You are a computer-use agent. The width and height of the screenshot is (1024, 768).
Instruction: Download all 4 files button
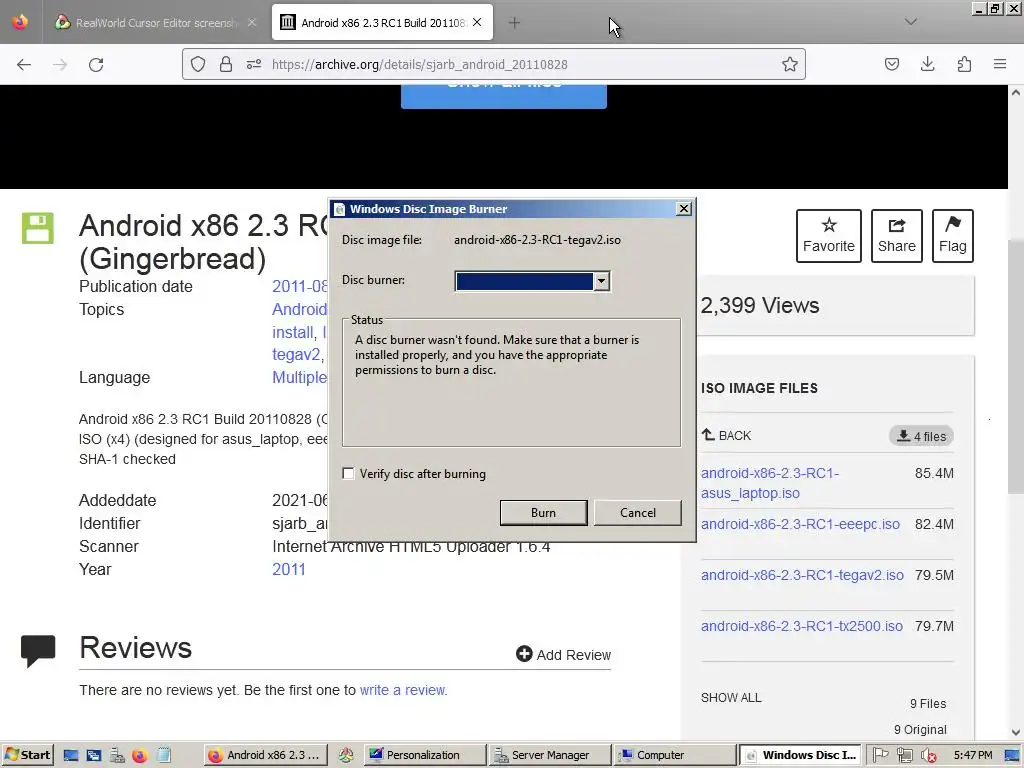(921, 436)
